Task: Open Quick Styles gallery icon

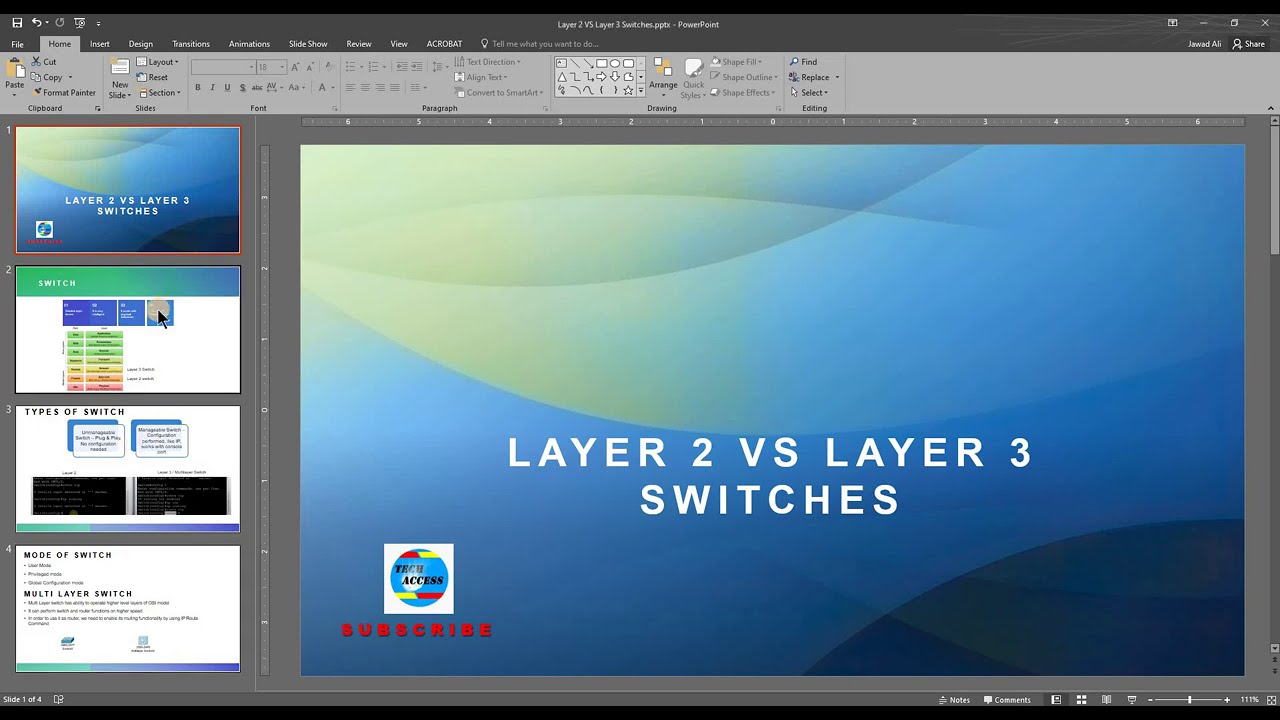Action: pyautogui.click(x=694, y=68)
